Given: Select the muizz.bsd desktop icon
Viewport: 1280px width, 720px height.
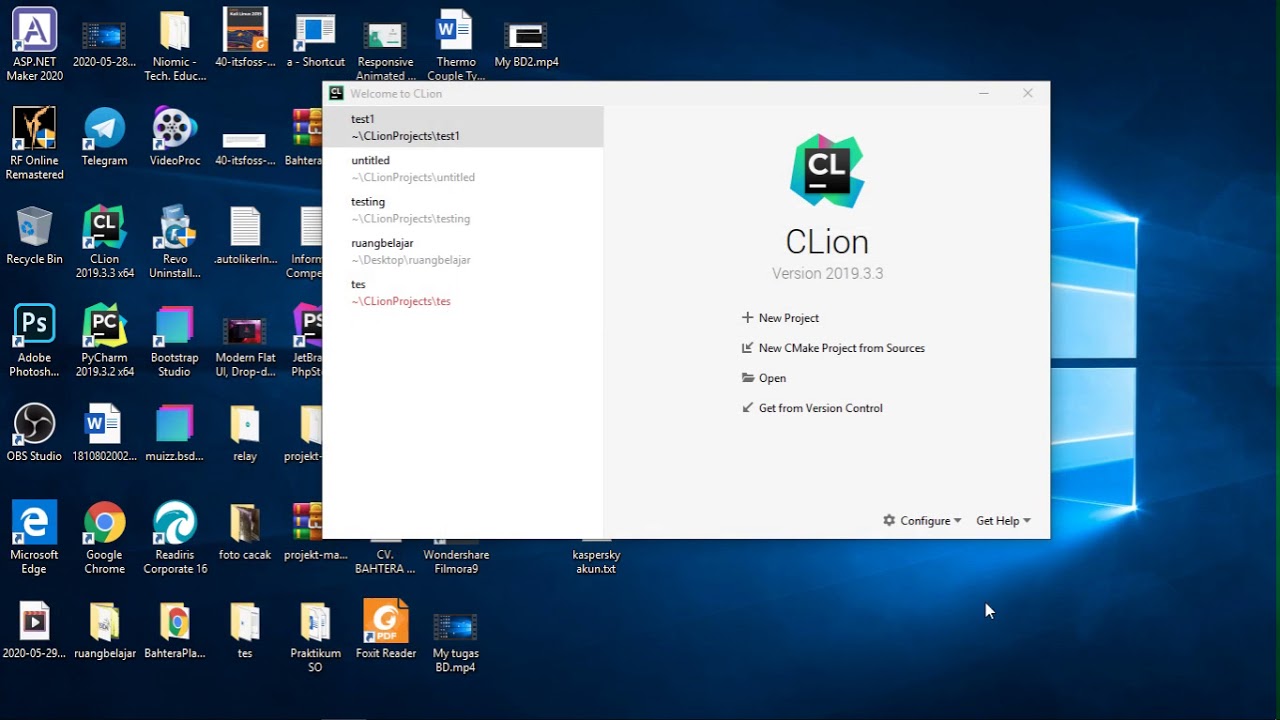Looking at the screenshot, I should [x=174, y=433].
